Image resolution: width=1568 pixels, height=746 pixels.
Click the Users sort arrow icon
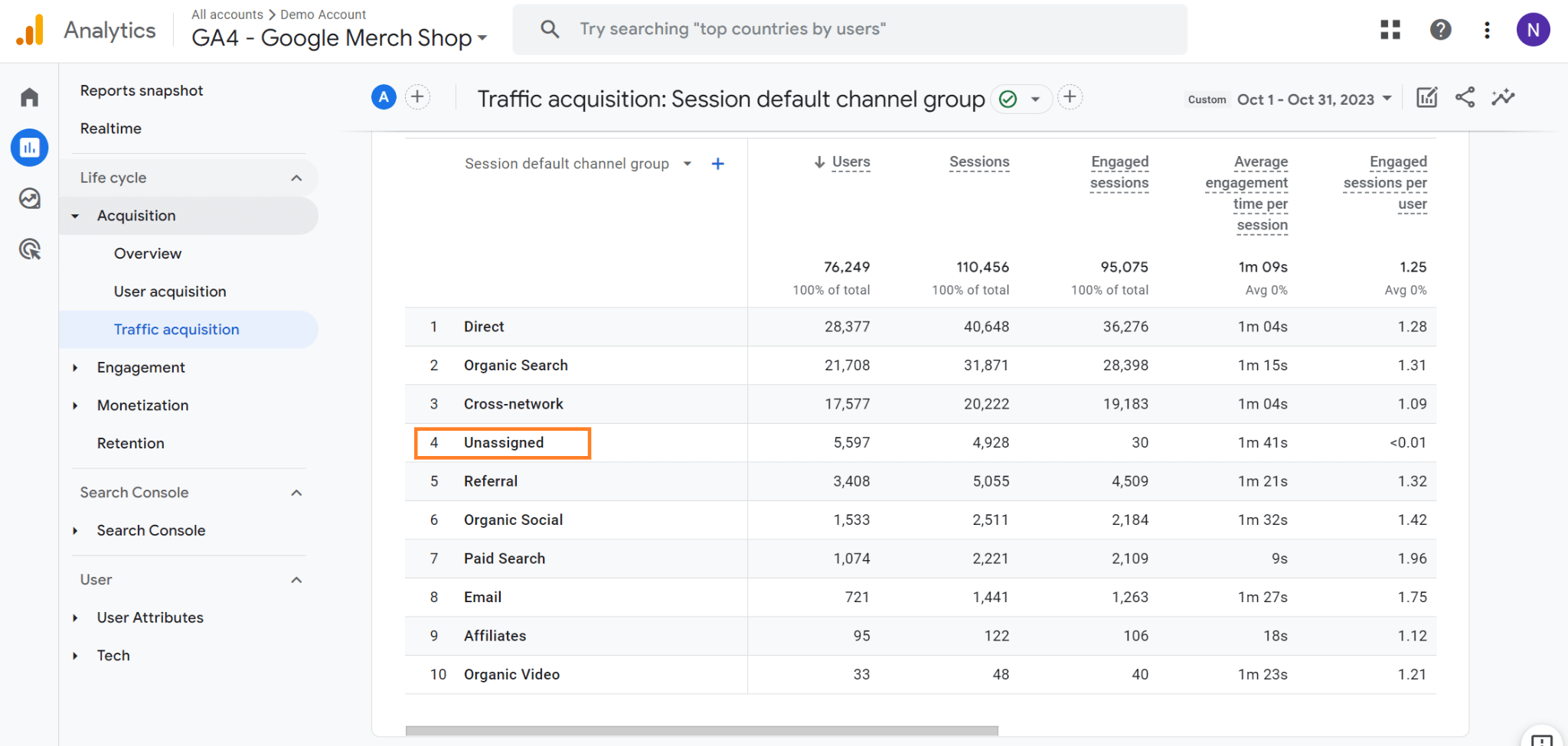(x=819, y=162)
